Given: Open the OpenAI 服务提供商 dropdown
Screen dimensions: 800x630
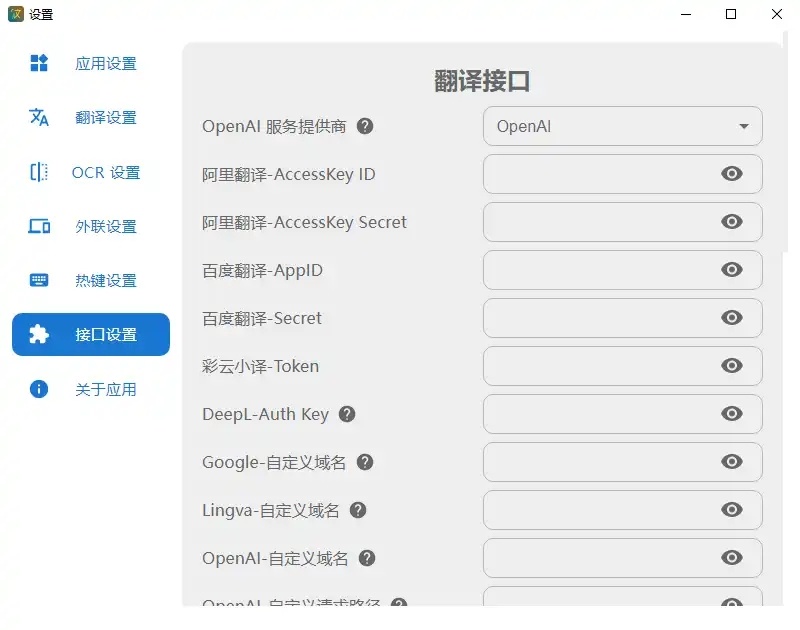Looking at the screenshot, I should 622,126.
